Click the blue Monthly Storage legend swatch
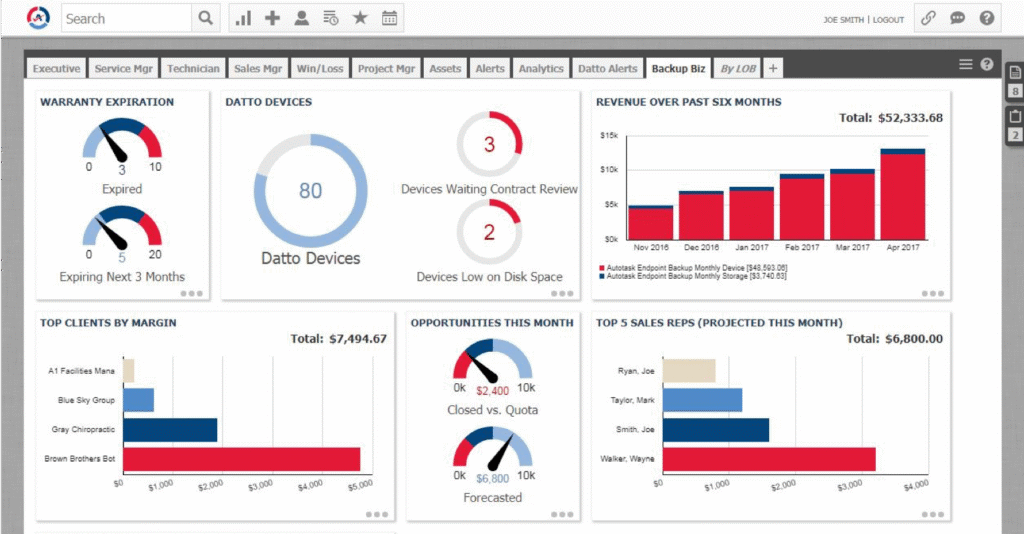This screenshot has width=1024, height=534. click(601, 276)
